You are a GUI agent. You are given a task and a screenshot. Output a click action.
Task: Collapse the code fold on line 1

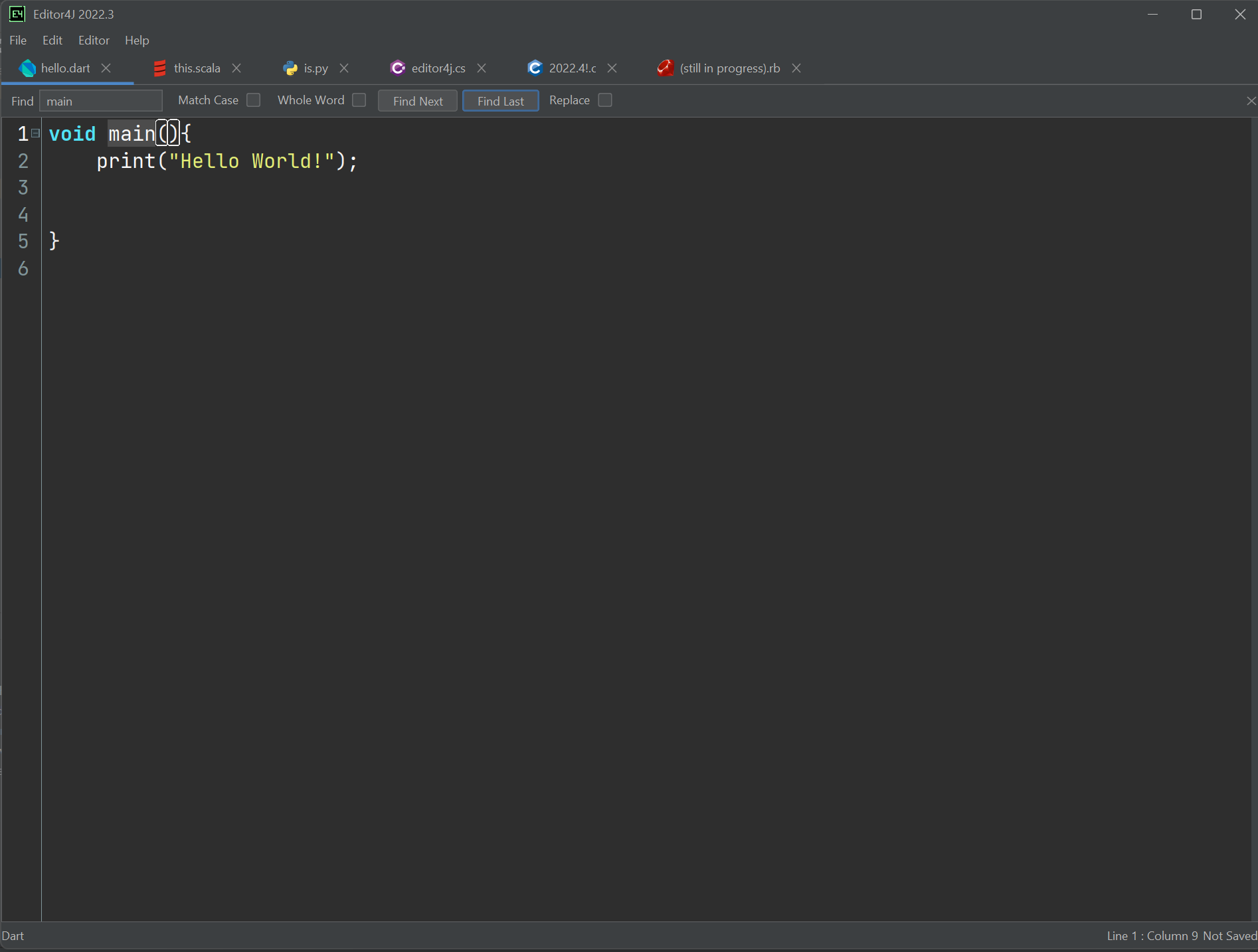[36, 133]
